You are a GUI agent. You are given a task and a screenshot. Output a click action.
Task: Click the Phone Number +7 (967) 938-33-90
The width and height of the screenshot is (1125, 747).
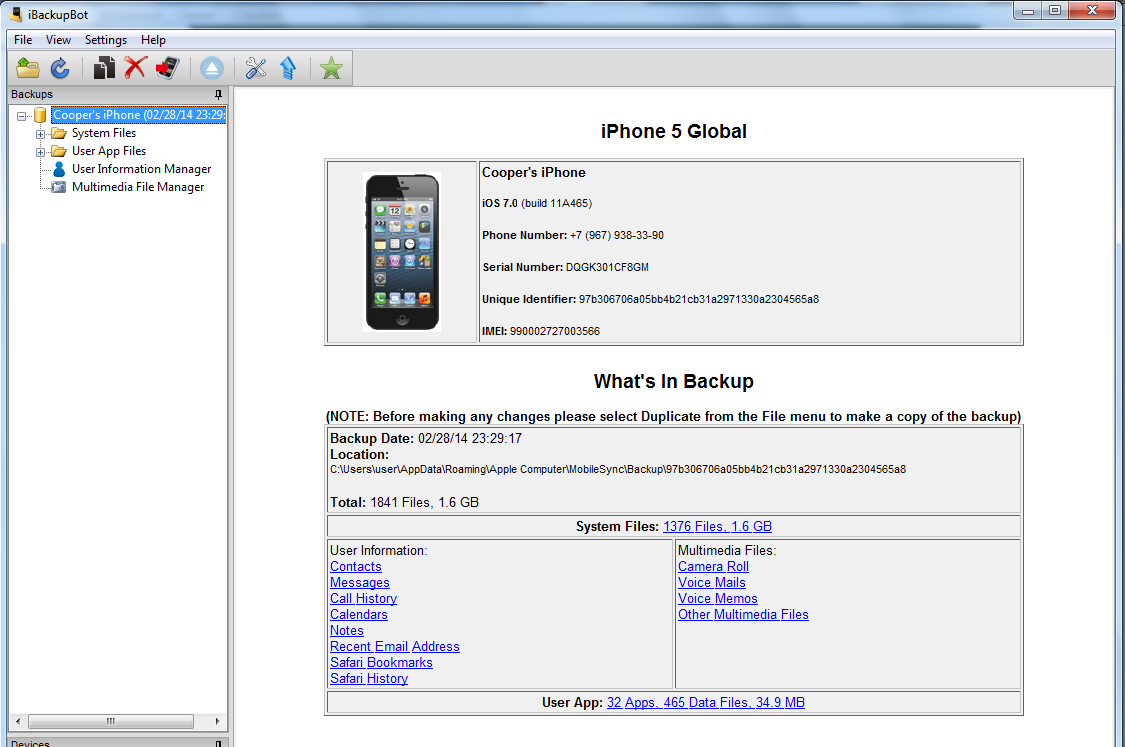(616, 235)
